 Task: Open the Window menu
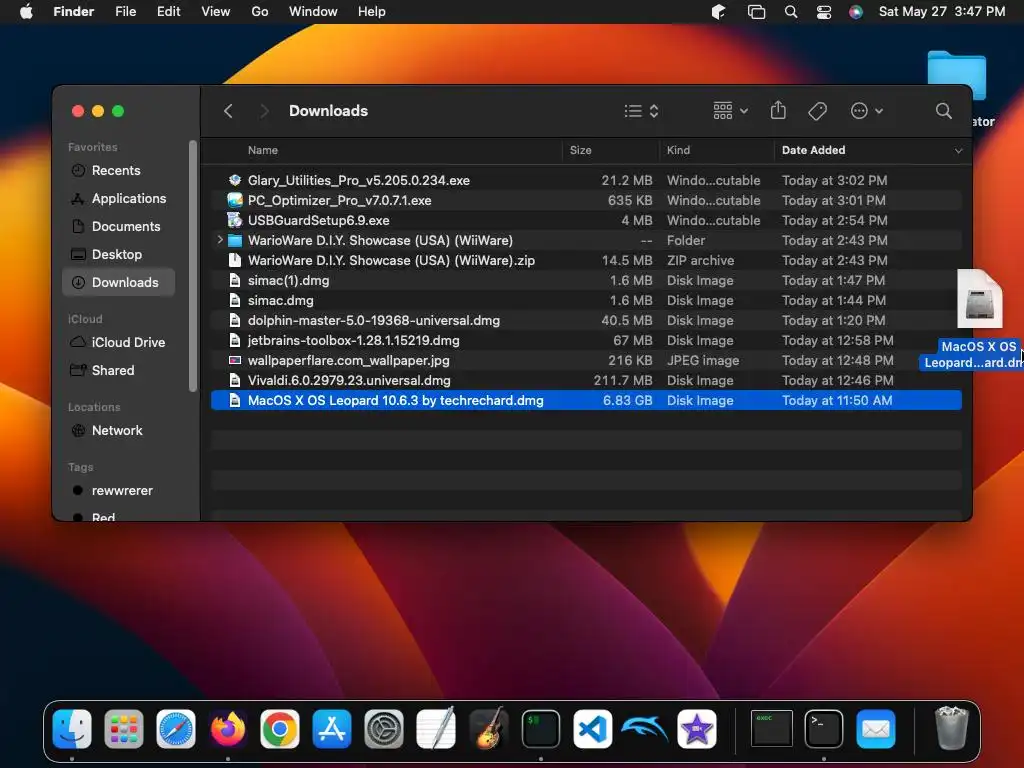(x=313, y=12)
